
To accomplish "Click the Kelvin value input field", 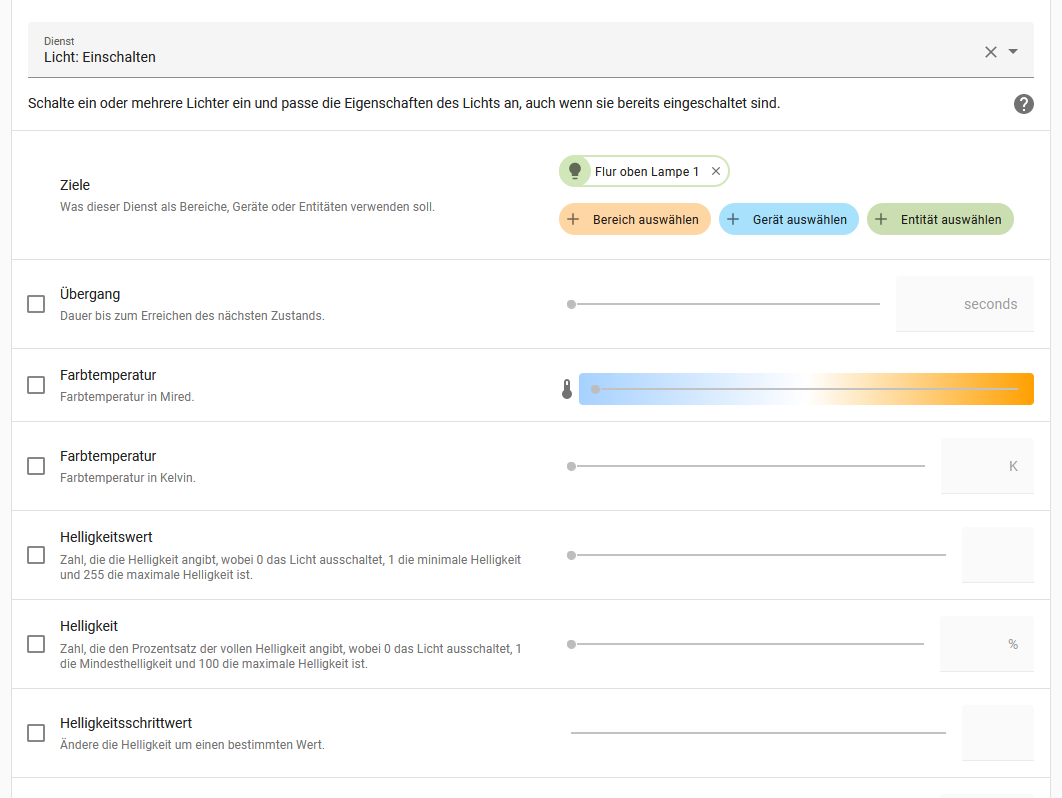I will (x=985, y=466).
